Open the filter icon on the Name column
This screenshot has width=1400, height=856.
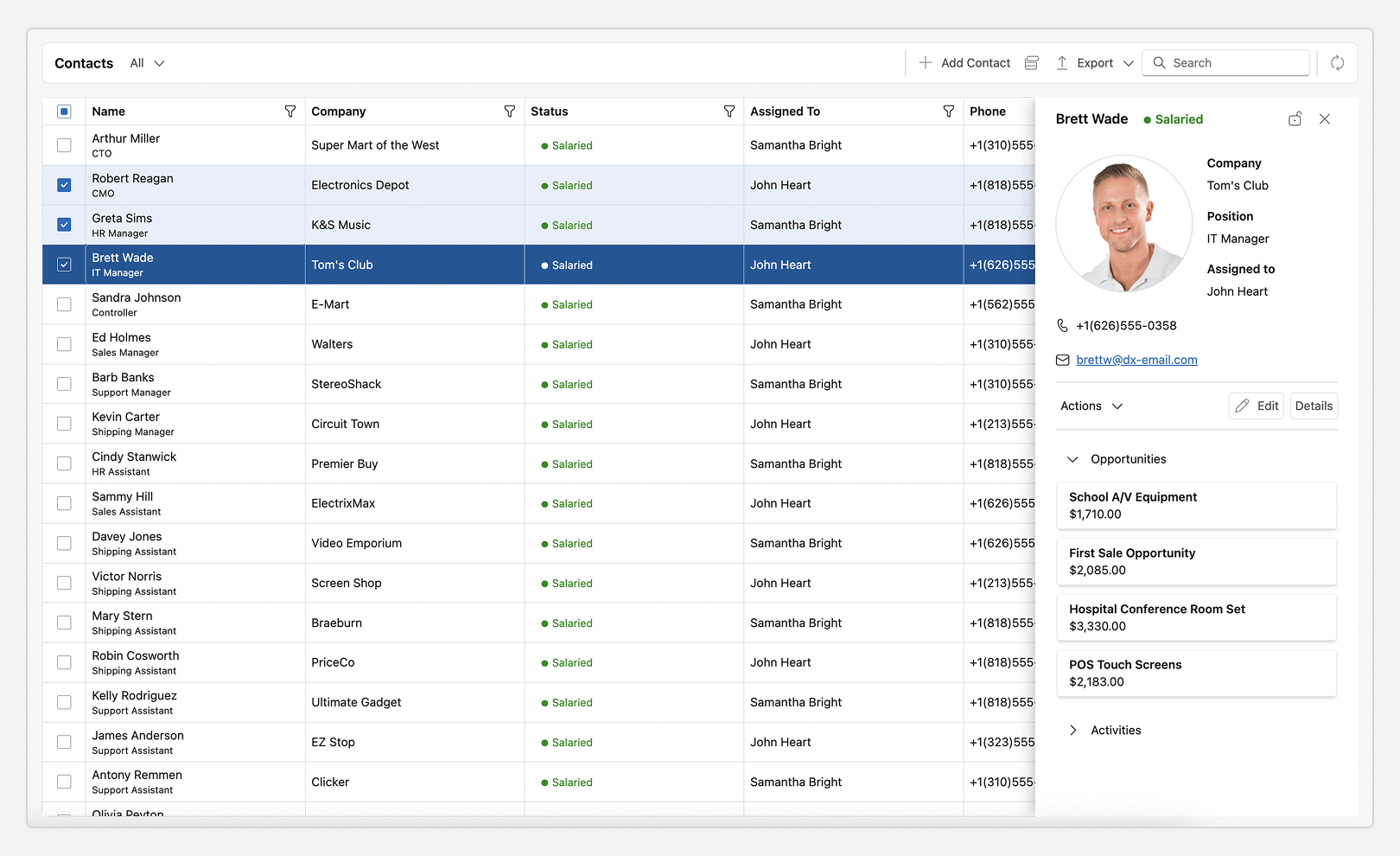coord(290,111)
